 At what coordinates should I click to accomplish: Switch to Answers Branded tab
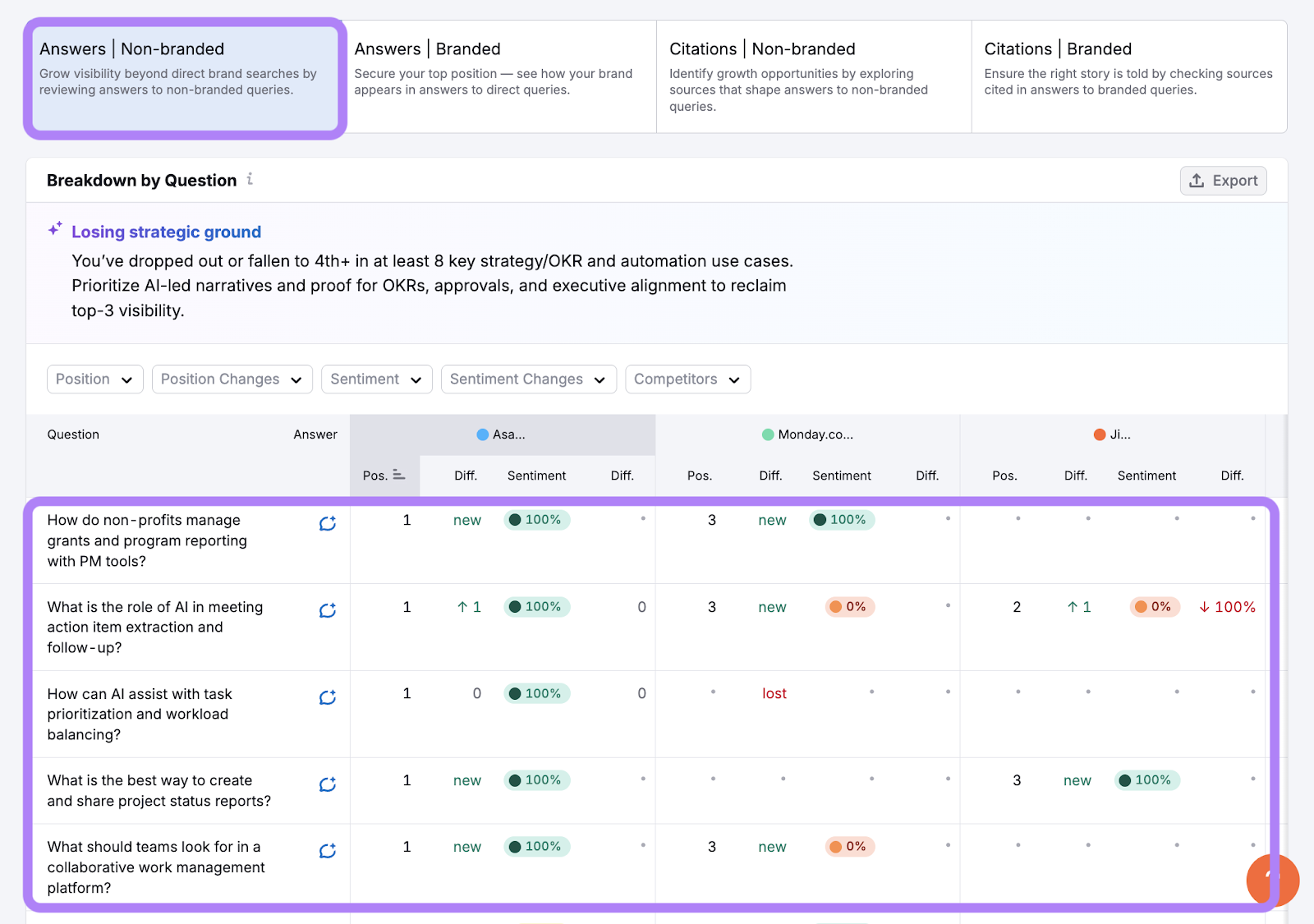(x=498, y=76)
